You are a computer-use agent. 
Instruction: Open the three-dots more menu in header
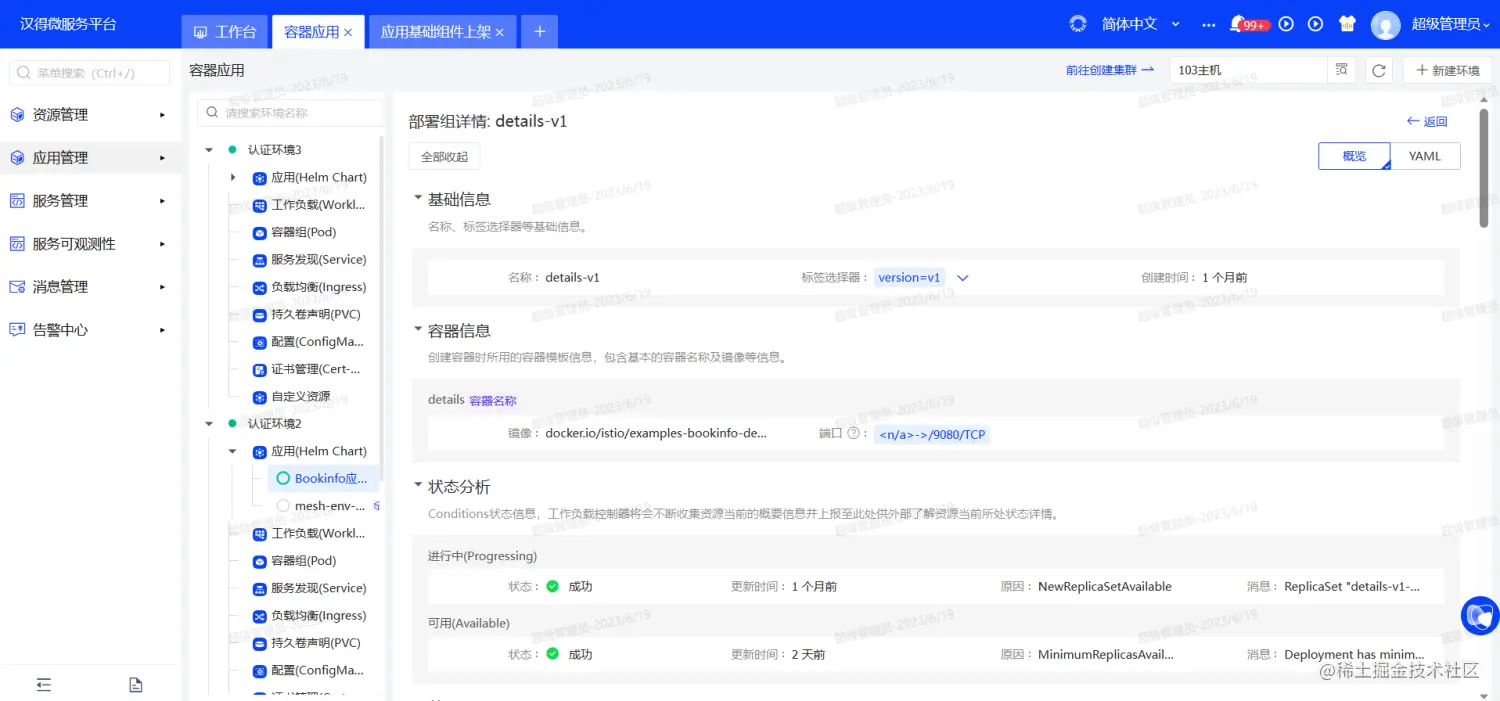click(1208, 24)
